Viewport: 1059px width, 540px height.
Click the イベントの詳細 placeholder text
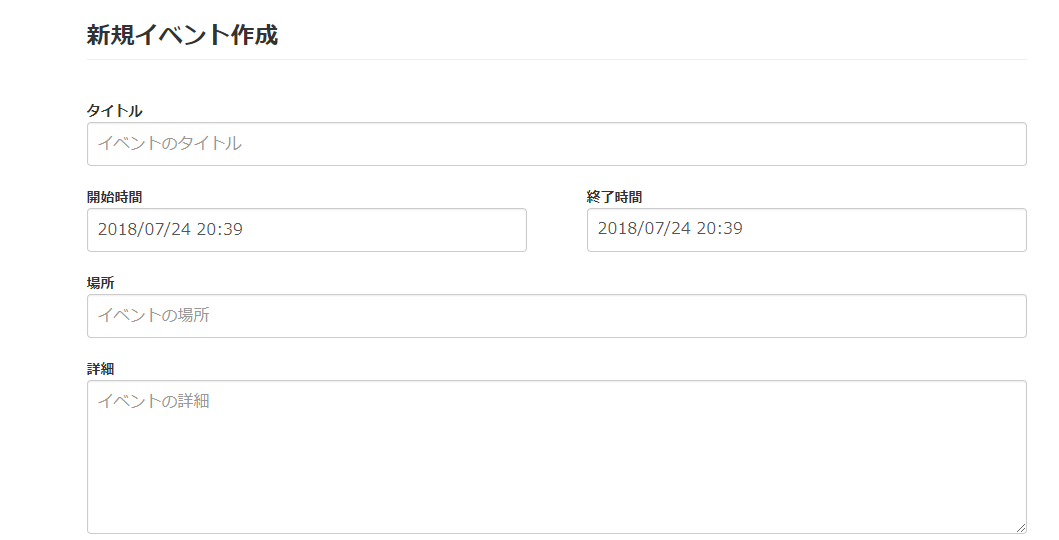click(153, 402)
